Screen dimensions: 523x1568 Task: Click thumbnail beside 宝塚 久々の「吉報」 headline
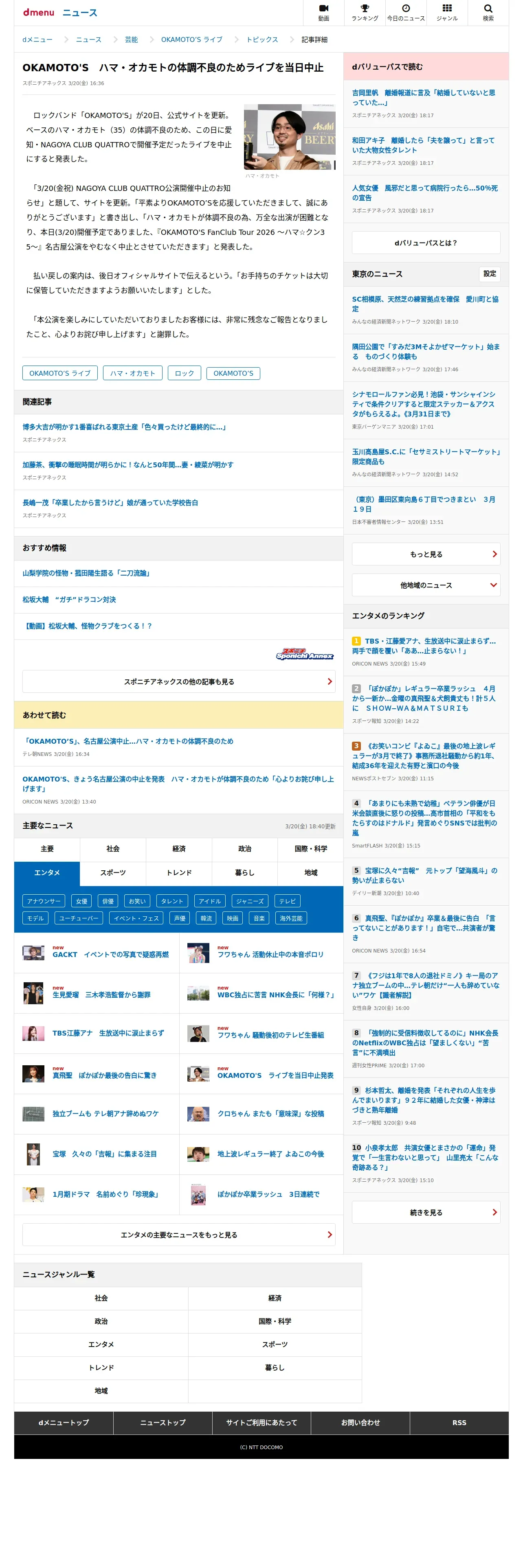[x=33, y=1154]
